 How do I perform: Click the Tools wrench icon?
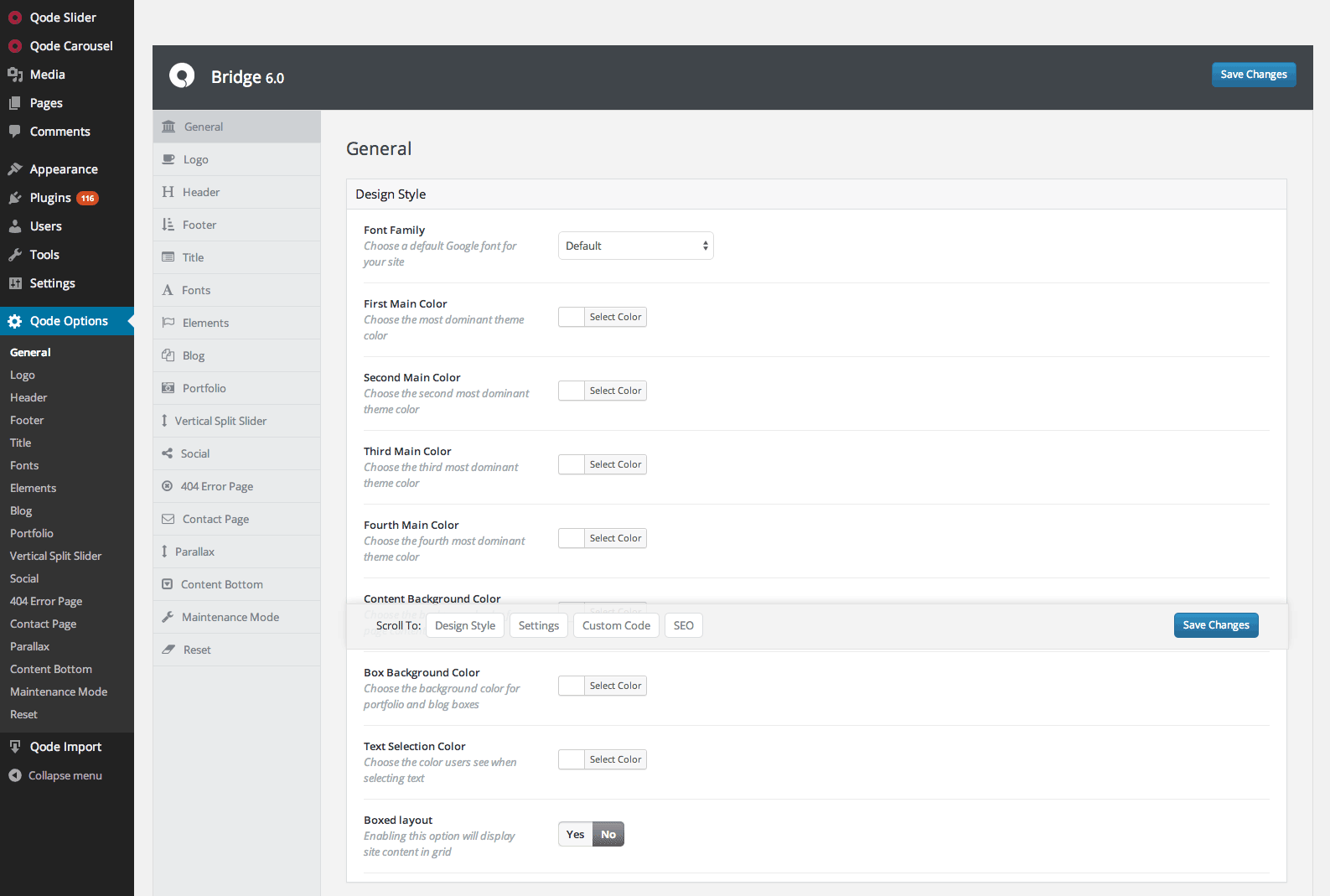click(x=15, y=255)
